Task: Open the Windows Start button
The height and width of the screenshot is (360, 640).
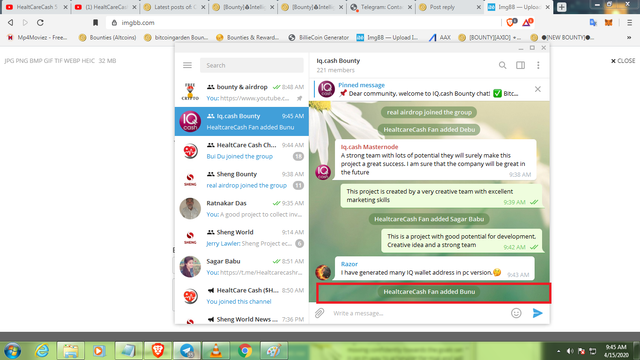Action: pos(12,351)
